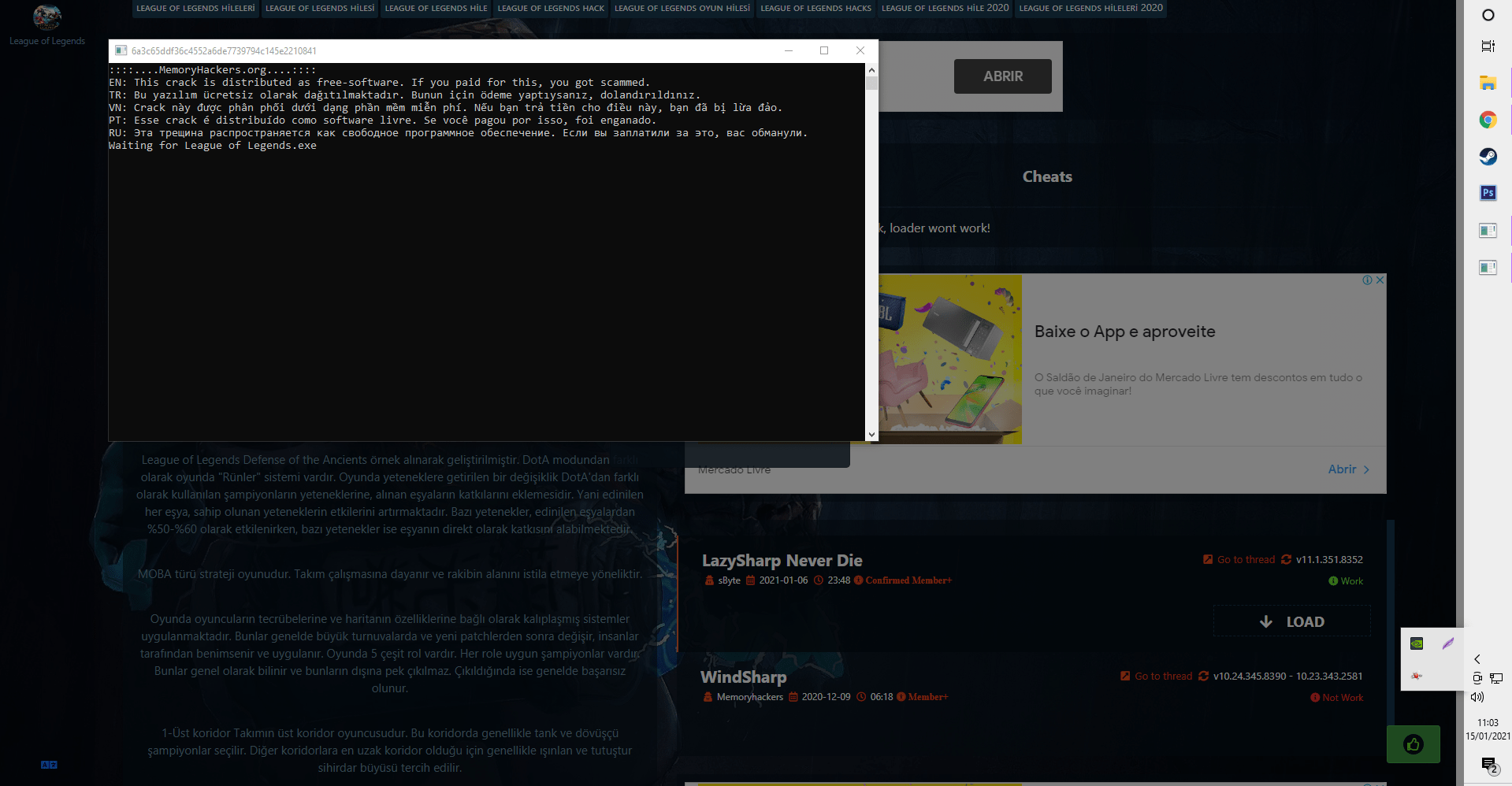The width and height of the screenshot is (1512, 786).
Task: Click the League of Legends text link
Action: pos(47,41)
